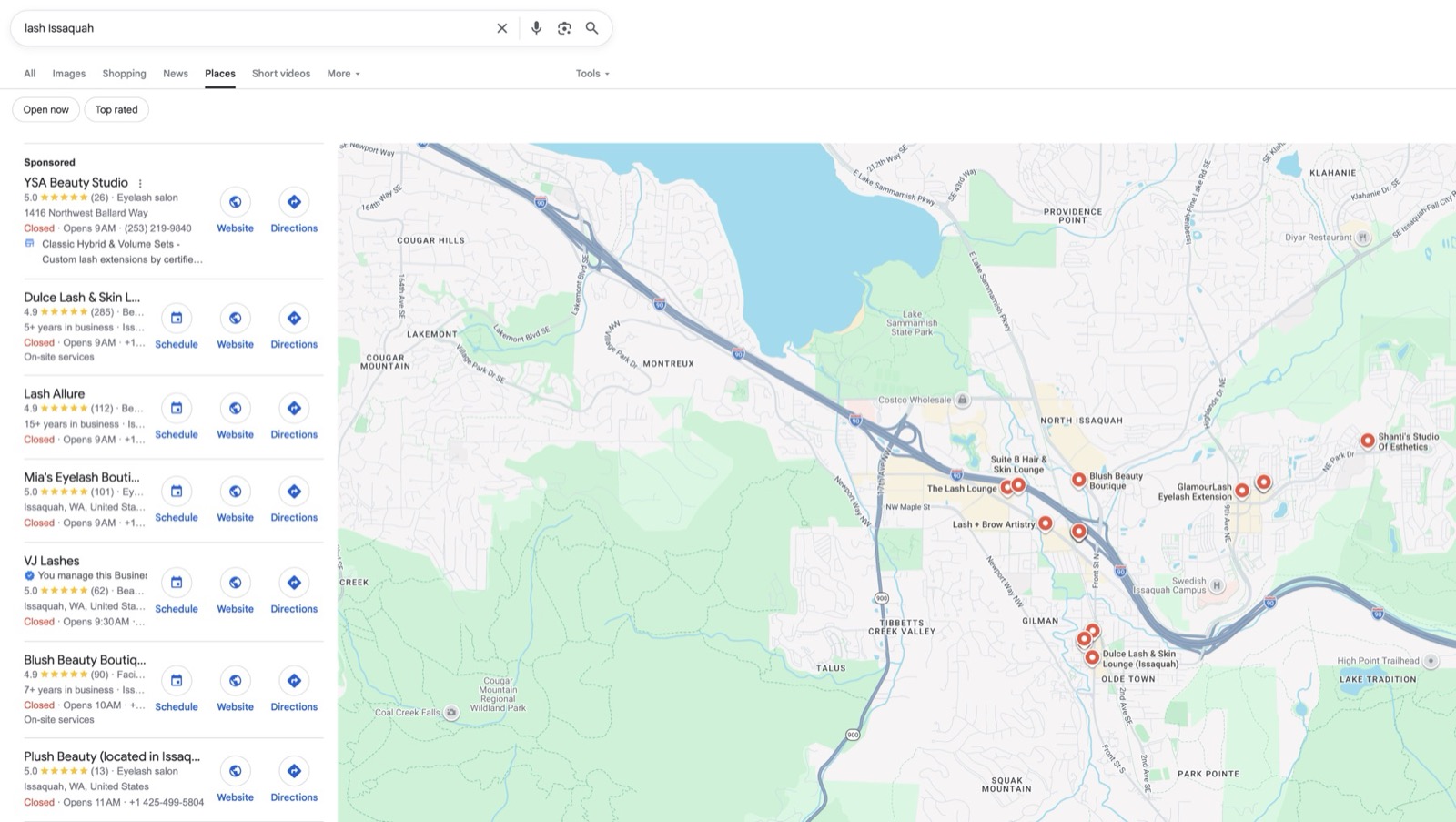Click Lash + Brow Artistry map pin
Screen dimensions: 1456x822
tap(1046, 523)
